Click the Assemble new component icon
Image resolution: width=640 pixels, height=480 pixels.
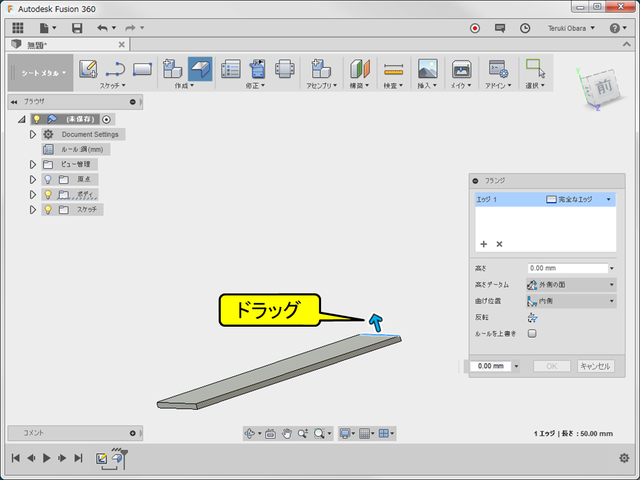[321, 69]
